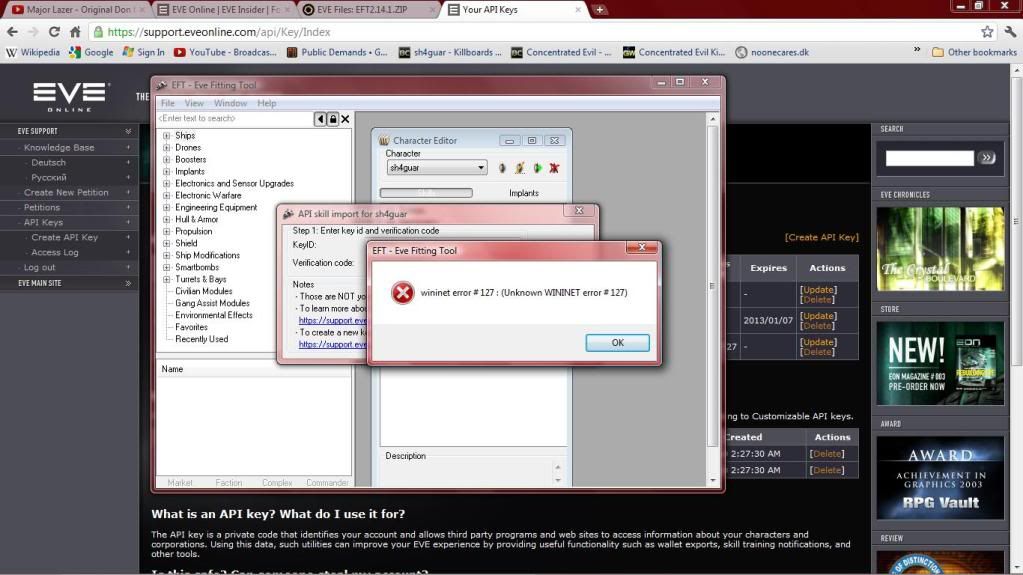Click the rename character icon
This screenshot has height=575, width=1023.
pyautogui.click(x=519, y=168)
